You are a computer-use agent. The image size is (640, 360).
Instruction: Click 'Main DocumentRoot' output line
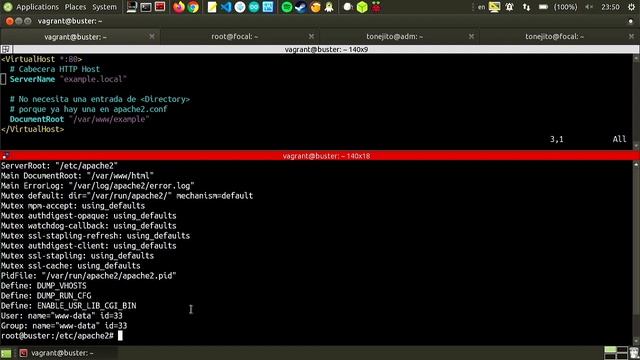(x=77, y=176)
